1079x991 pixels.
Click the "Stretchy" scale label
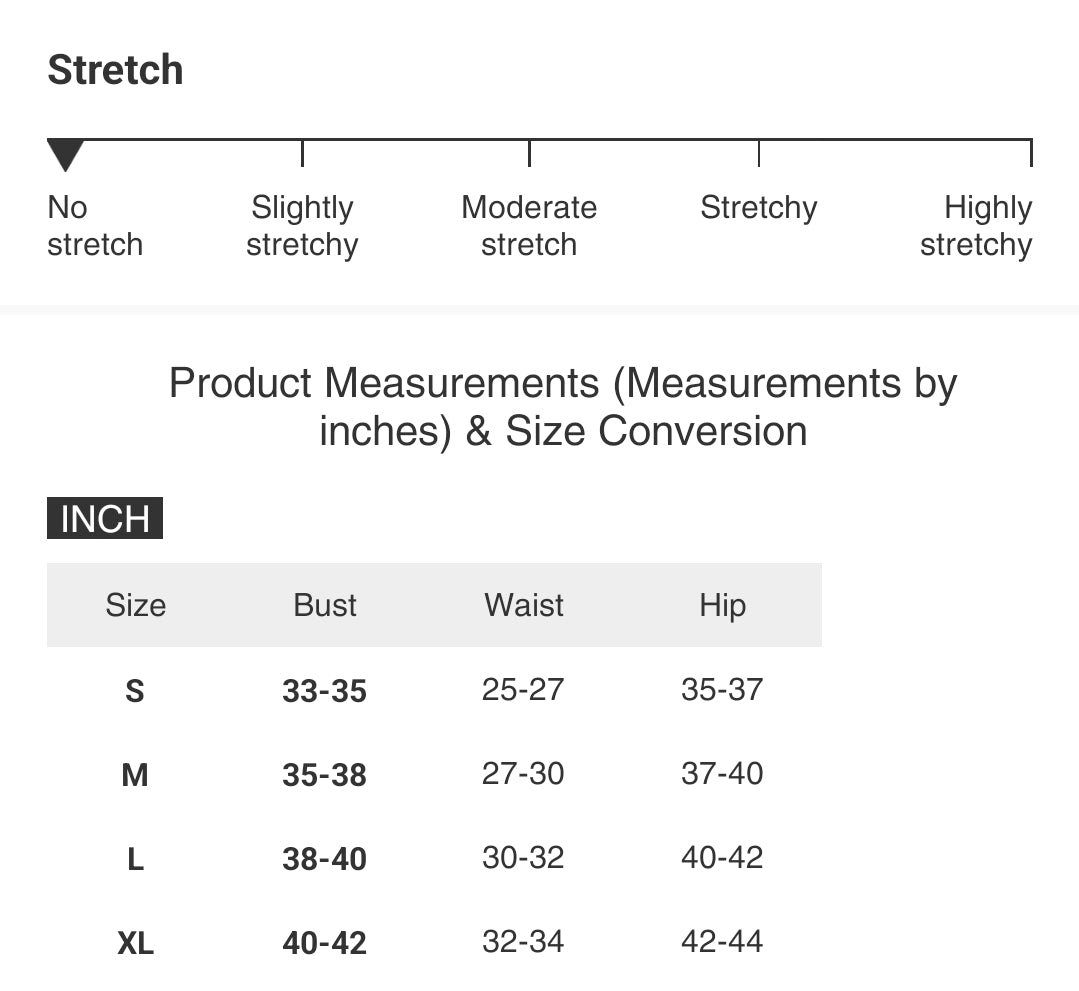758,208
